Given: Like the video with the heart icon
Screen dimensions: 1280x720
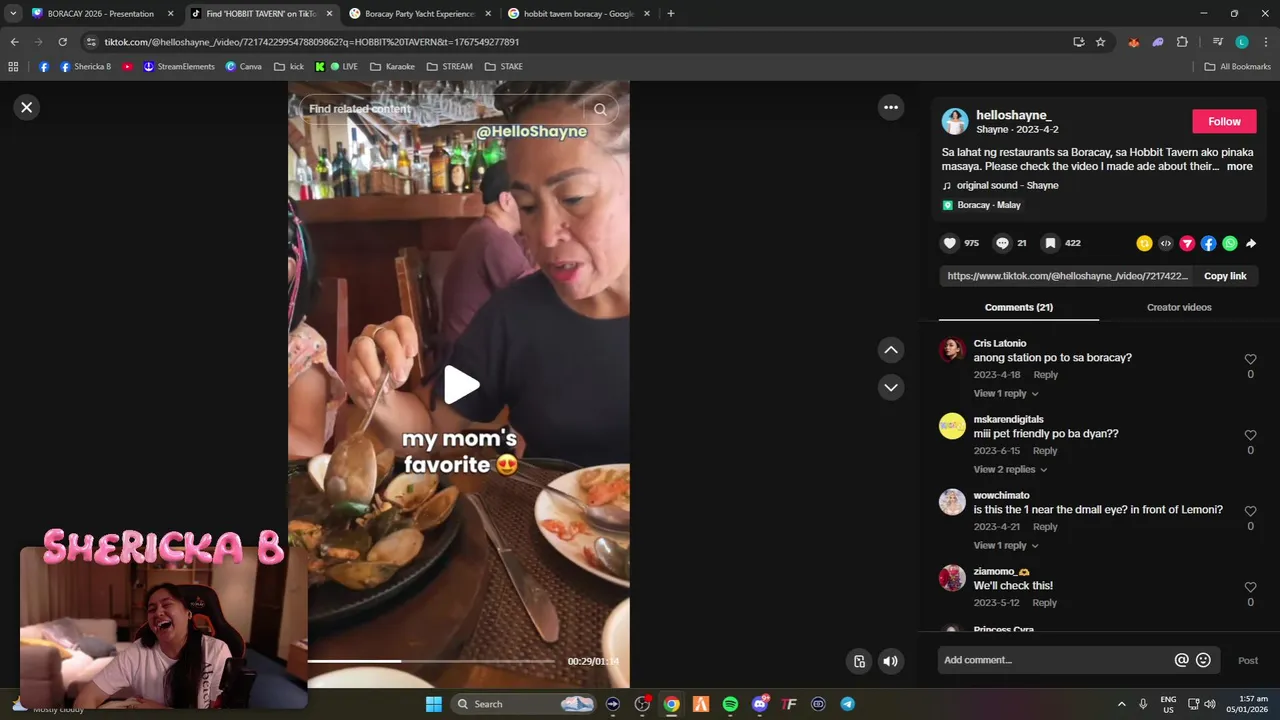Looking at the screenshot, I should point(950,243).
